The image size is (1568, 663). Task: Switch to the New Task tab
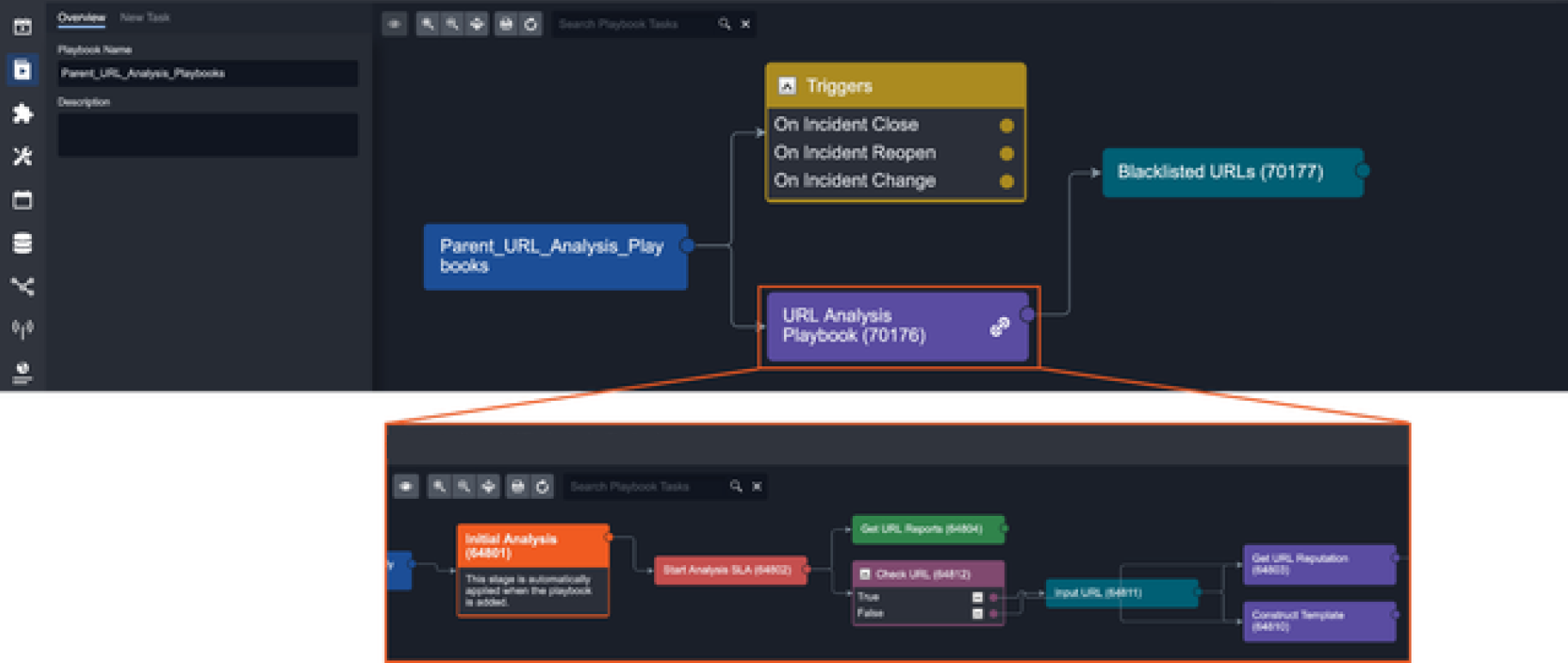coord(144,17)
